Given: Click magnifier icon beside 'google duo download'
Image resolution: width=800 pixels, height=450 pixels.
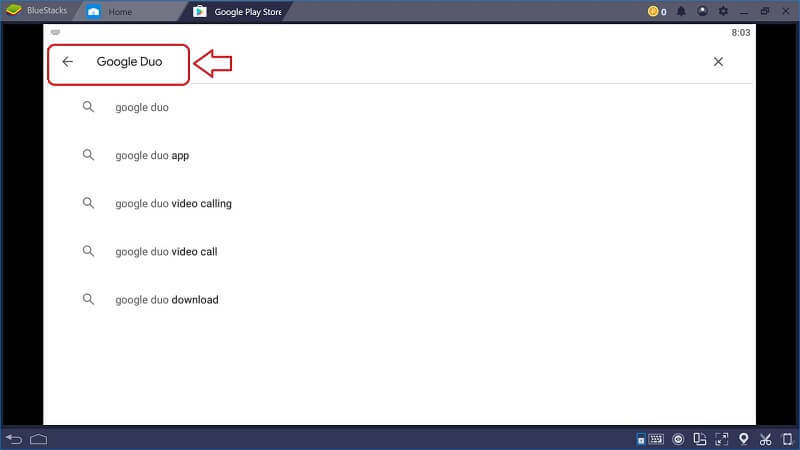Looking at the screenshot, I should 88,299.
